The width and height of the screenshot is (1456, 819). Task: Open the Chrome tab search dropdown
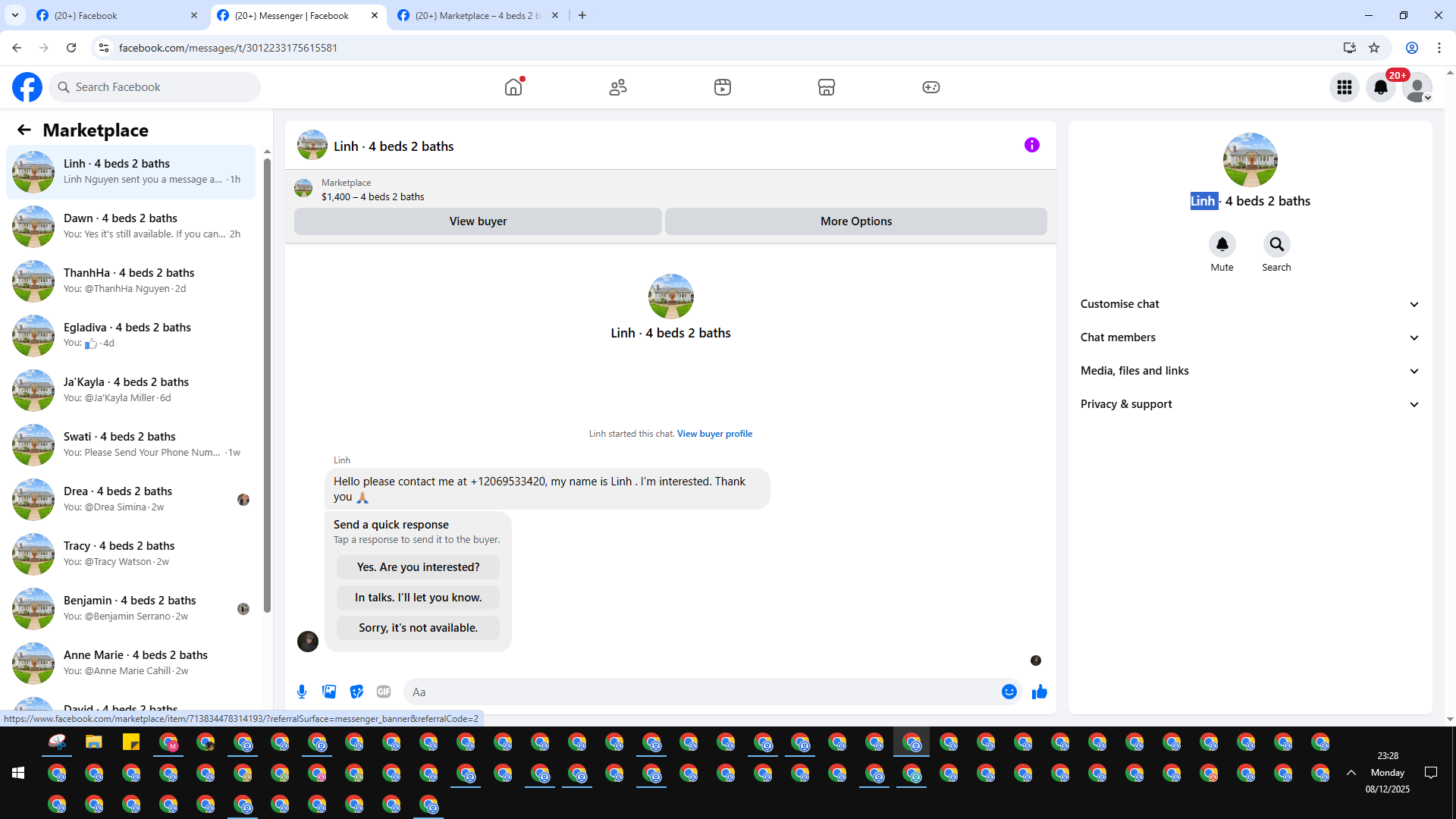pyautogui.click(x=15, y=15)
